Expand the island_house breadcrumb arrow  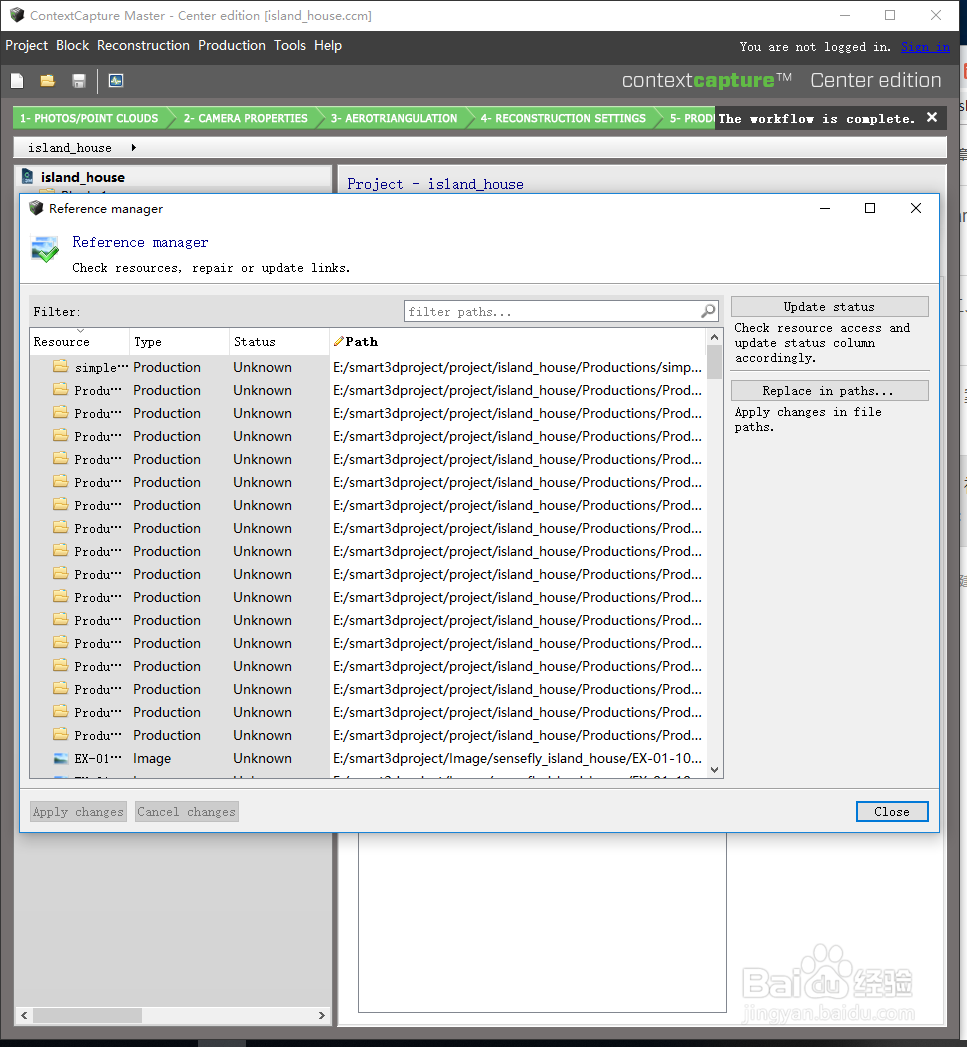[x=134, y=148]
